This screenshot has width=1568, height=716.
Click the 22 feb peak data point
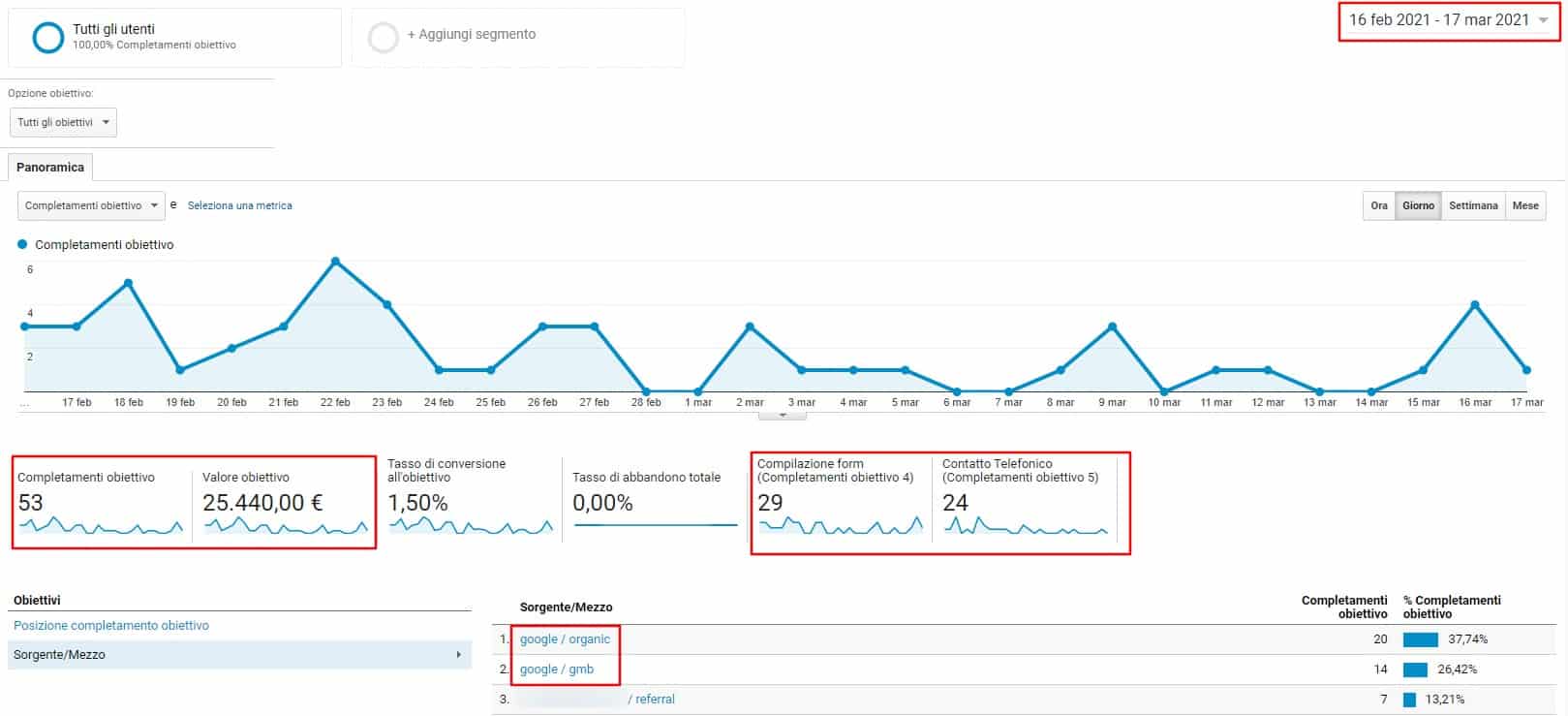335,262
